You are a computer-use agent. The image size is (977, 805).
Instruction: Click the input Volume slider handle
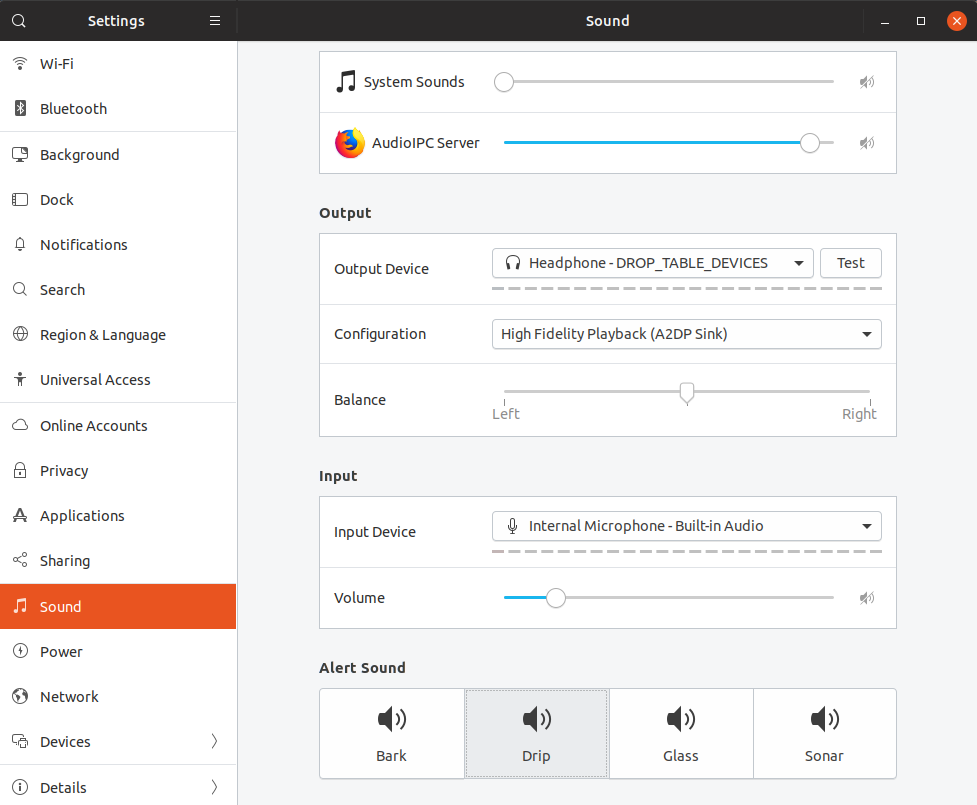[556, 598]
